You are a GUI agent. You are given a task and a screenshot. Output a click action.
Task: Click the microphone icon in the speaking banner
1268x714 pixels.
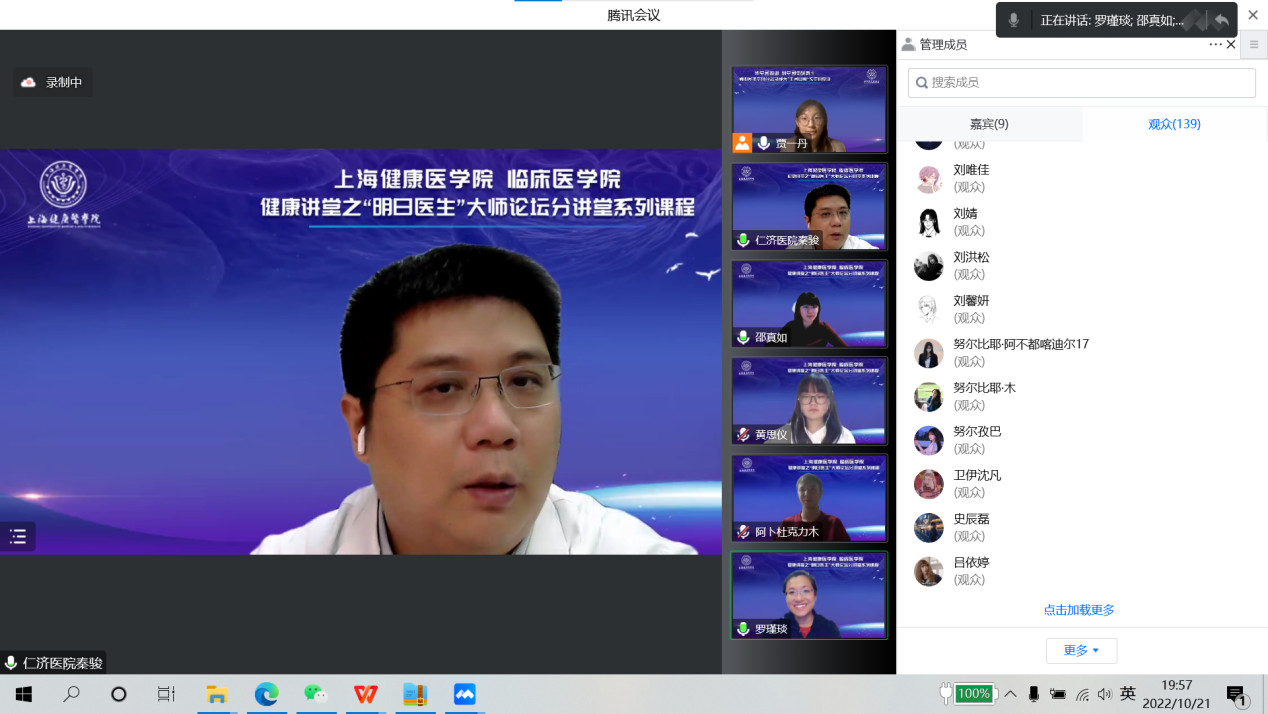(x=1014, y=20)
